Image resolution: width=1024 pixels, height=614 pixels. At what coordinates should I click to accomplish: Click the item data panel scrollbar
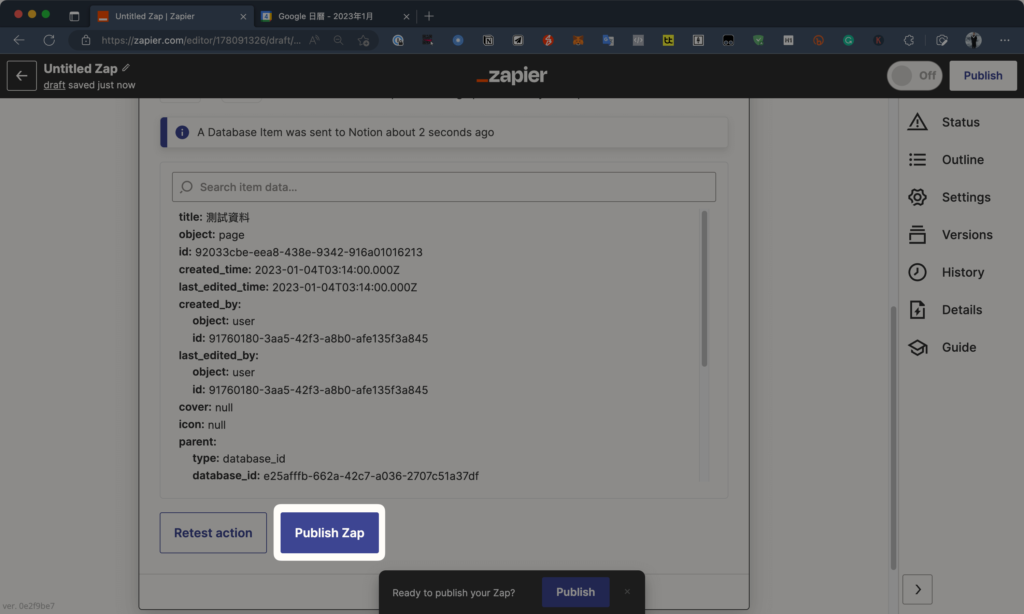(x=704, y=288)
